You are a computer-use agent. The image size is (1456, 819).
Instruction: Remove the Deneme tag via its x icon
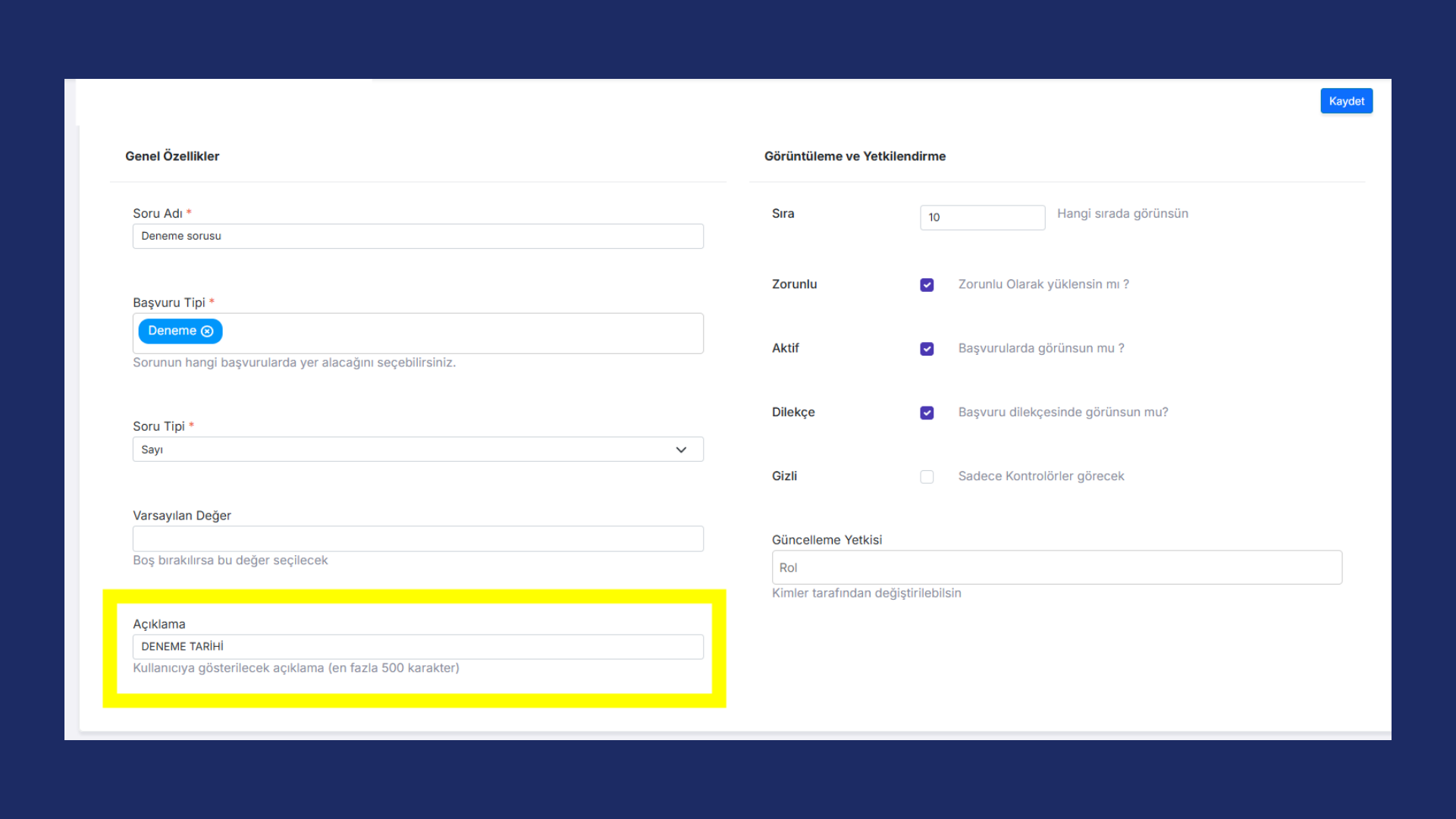(207, 331)
